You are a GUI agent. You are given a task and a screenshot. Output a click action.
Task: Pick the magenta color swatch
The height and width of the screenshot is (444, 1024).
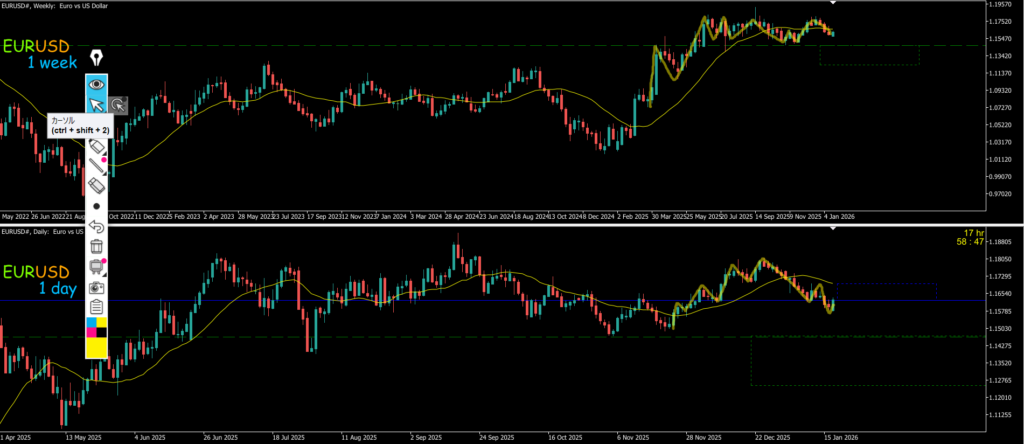point(92,332)
